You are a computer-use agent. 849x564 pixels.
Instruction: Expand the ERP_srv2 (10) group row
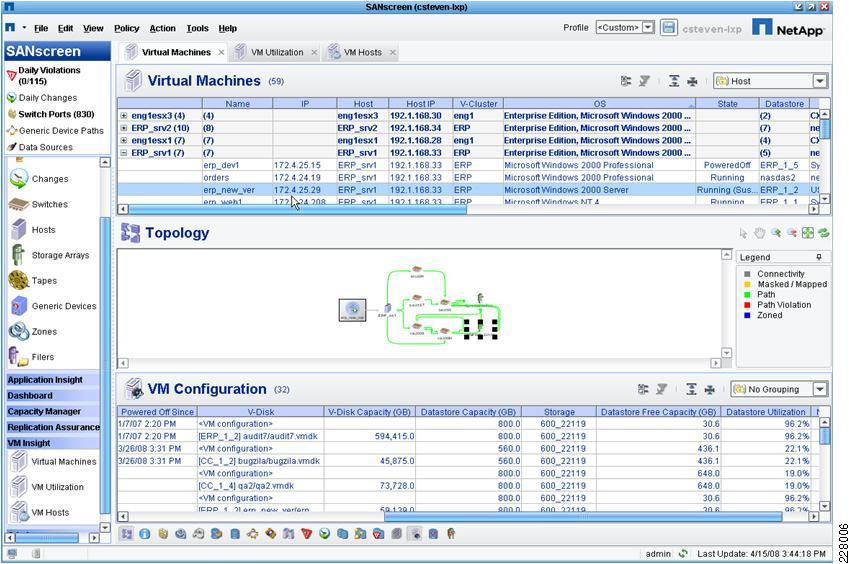(x=123, y=128)
